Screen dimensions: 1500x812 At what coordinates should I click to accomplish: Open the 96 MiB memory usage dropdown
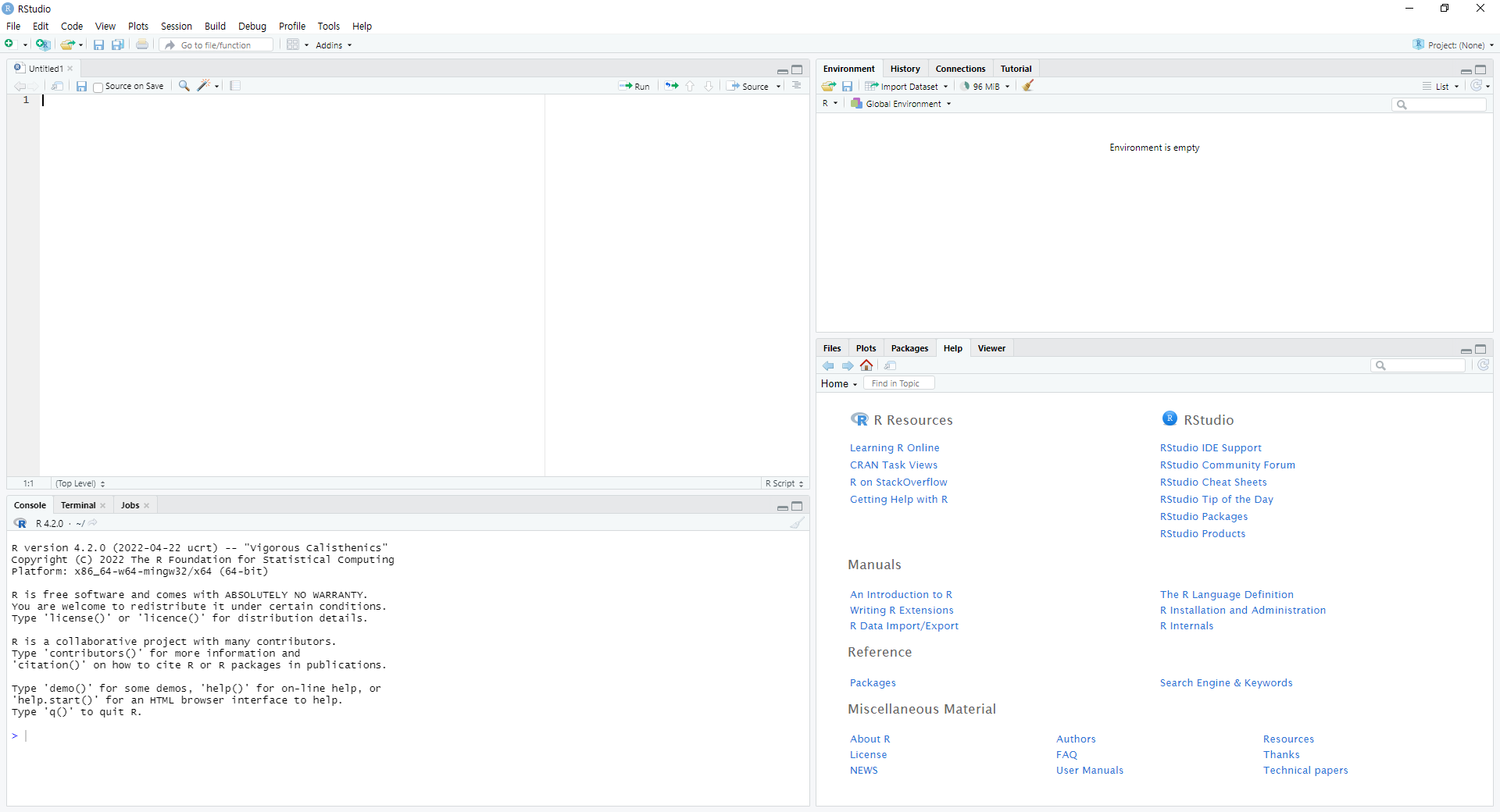tap(986, 87)
